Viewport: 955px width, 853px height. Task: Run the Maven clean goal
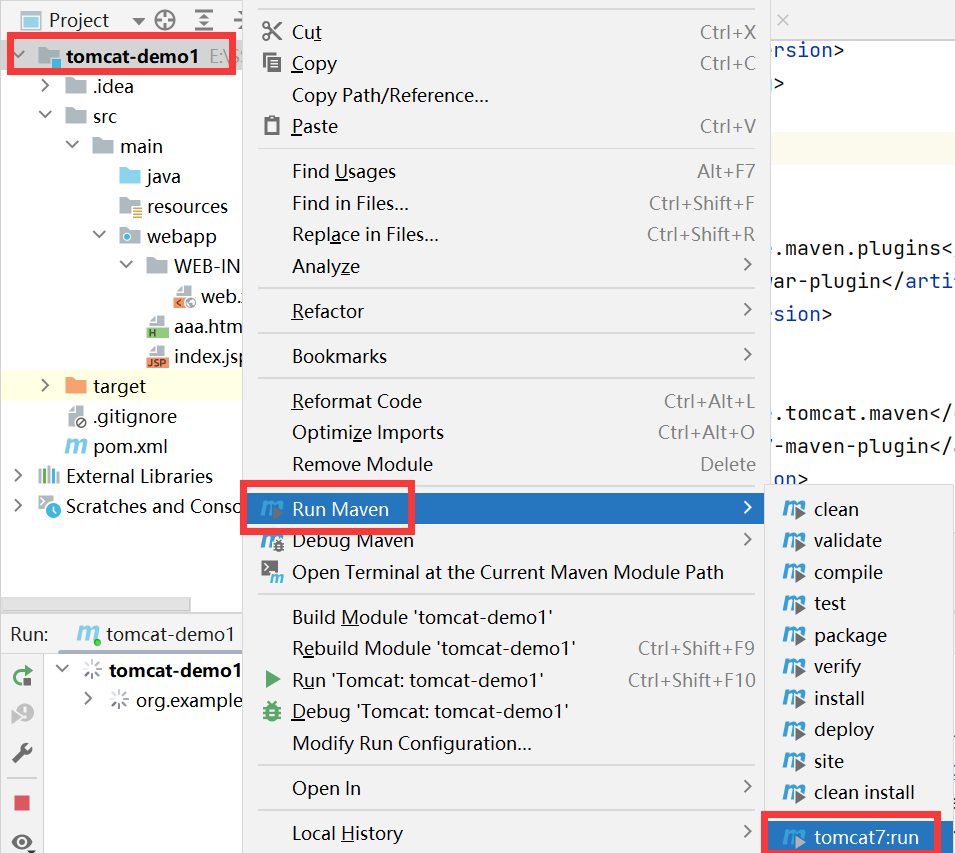(859, 509)
